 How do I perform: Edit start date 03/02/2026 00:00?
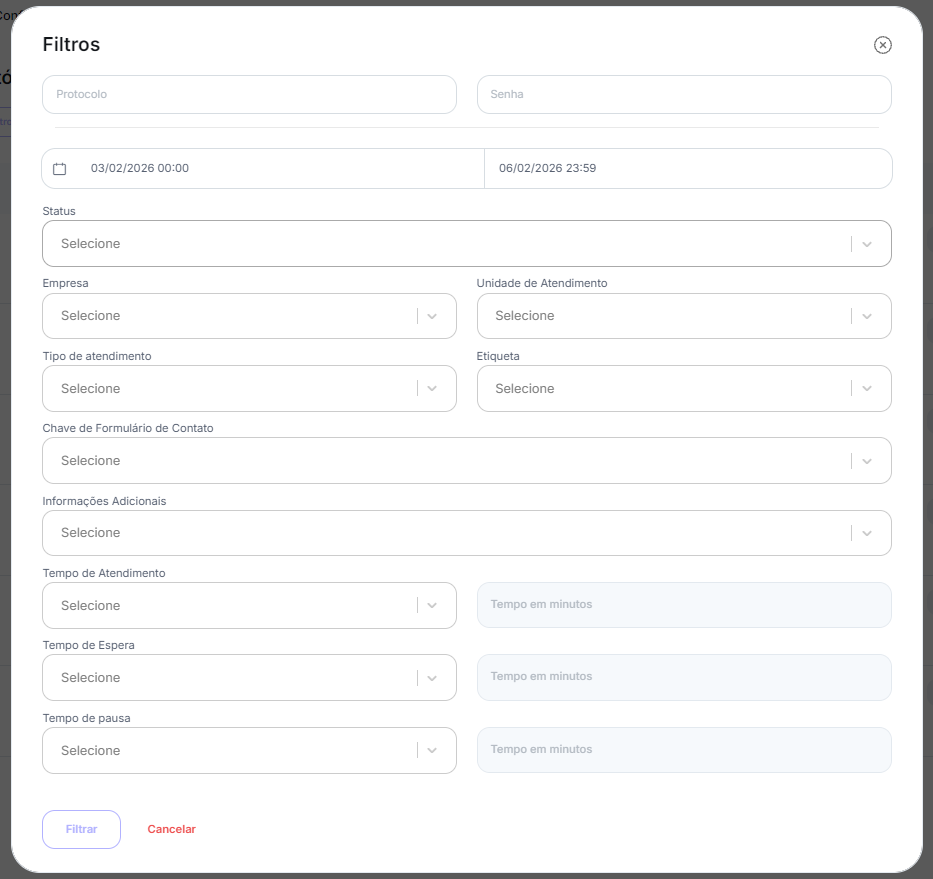[140, 169]
